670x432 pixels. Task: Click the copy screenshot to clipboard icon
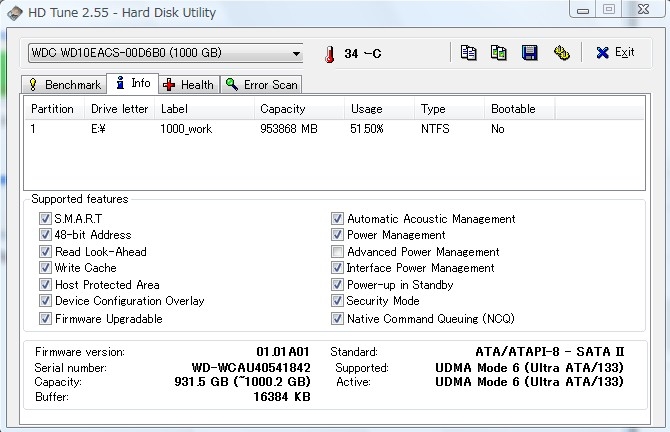click(x=499, y=53)
